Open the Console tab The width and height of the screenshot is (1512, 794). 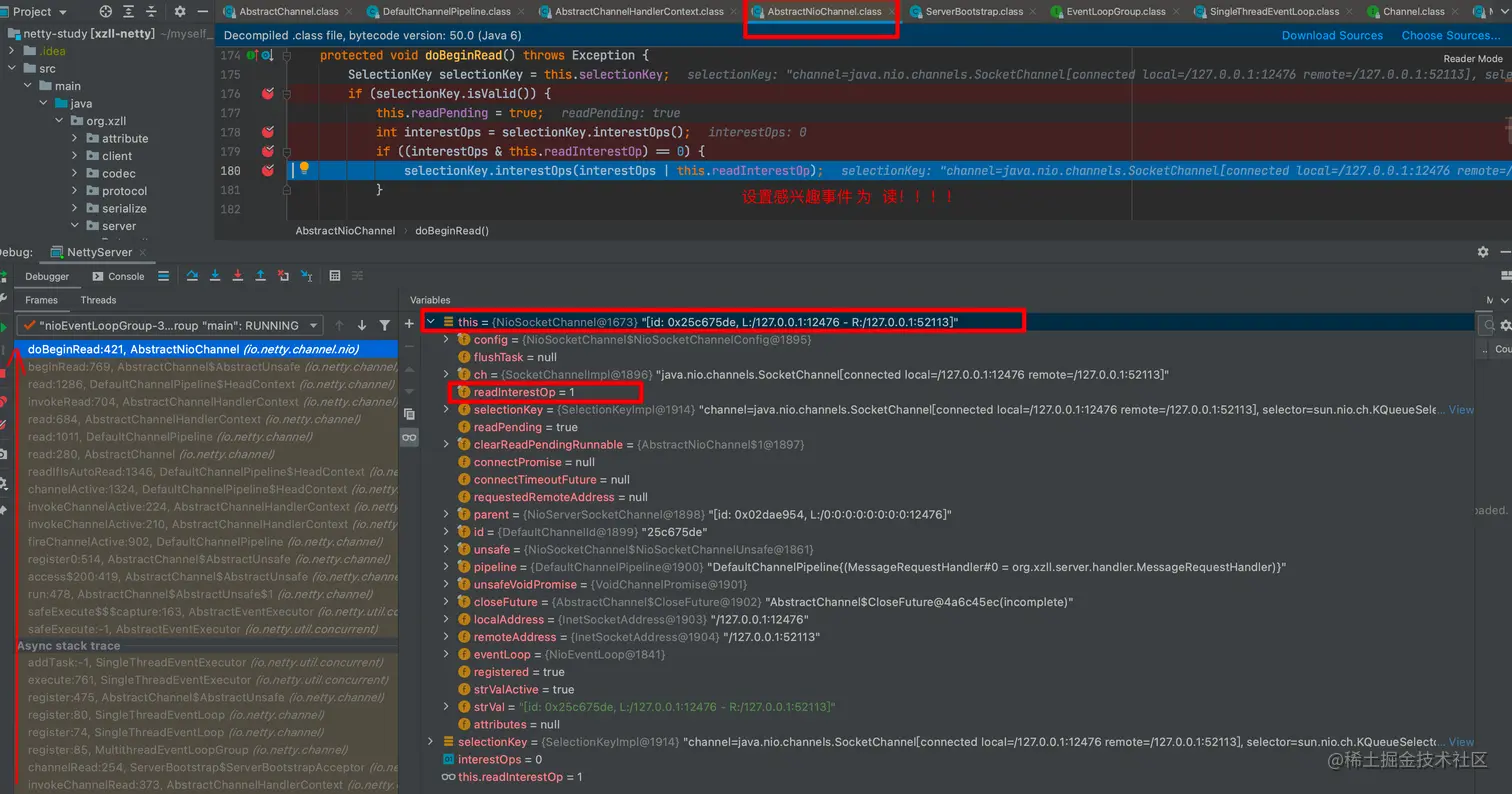pyautogui.click(x=118, y=276)
